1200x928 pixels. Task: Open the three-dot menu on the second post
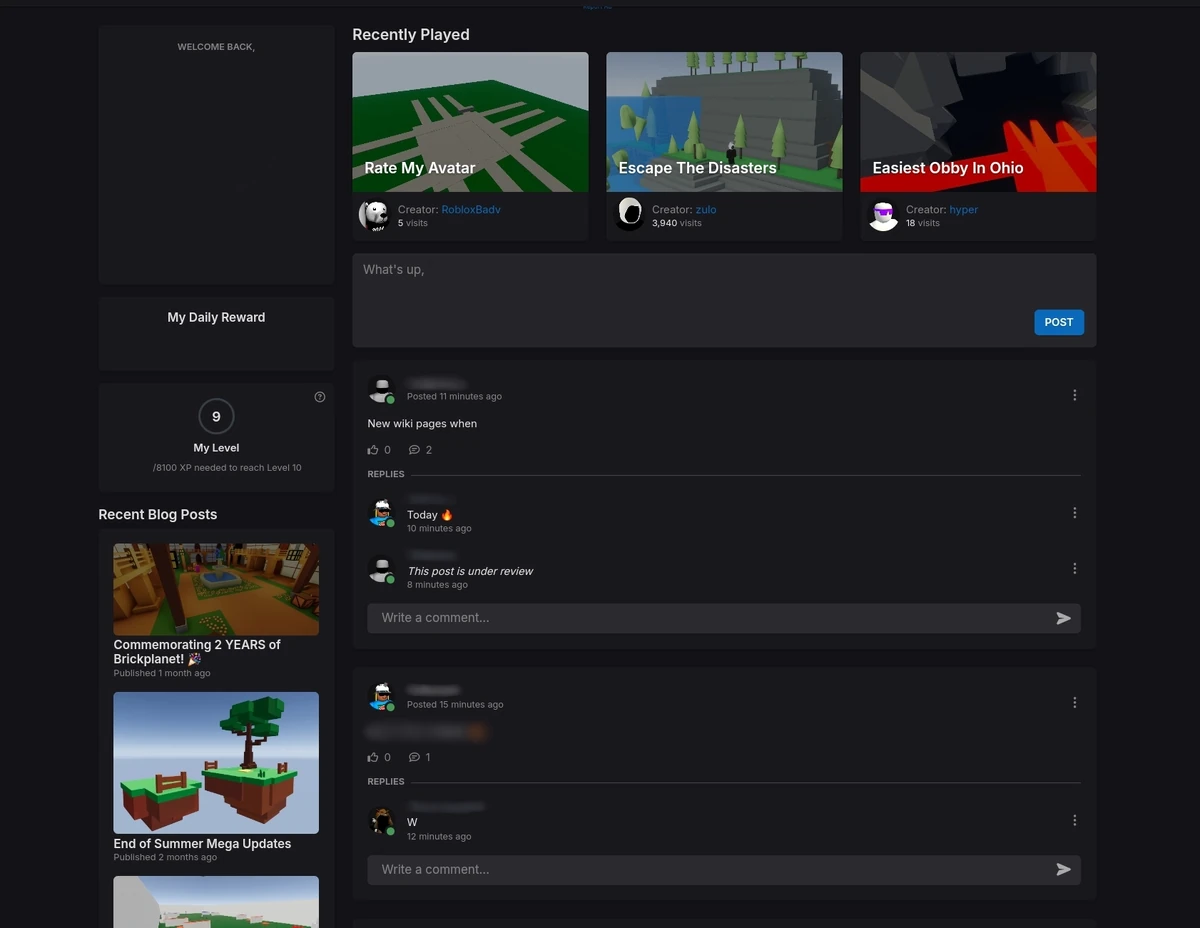click(1075, 702)
